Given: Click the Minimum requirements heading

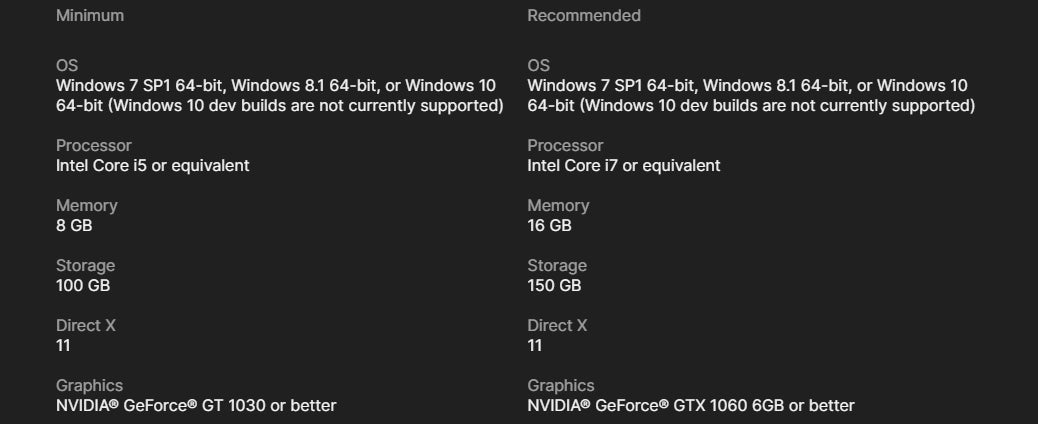Looking at the screenshot, I should tap(89, 15).
